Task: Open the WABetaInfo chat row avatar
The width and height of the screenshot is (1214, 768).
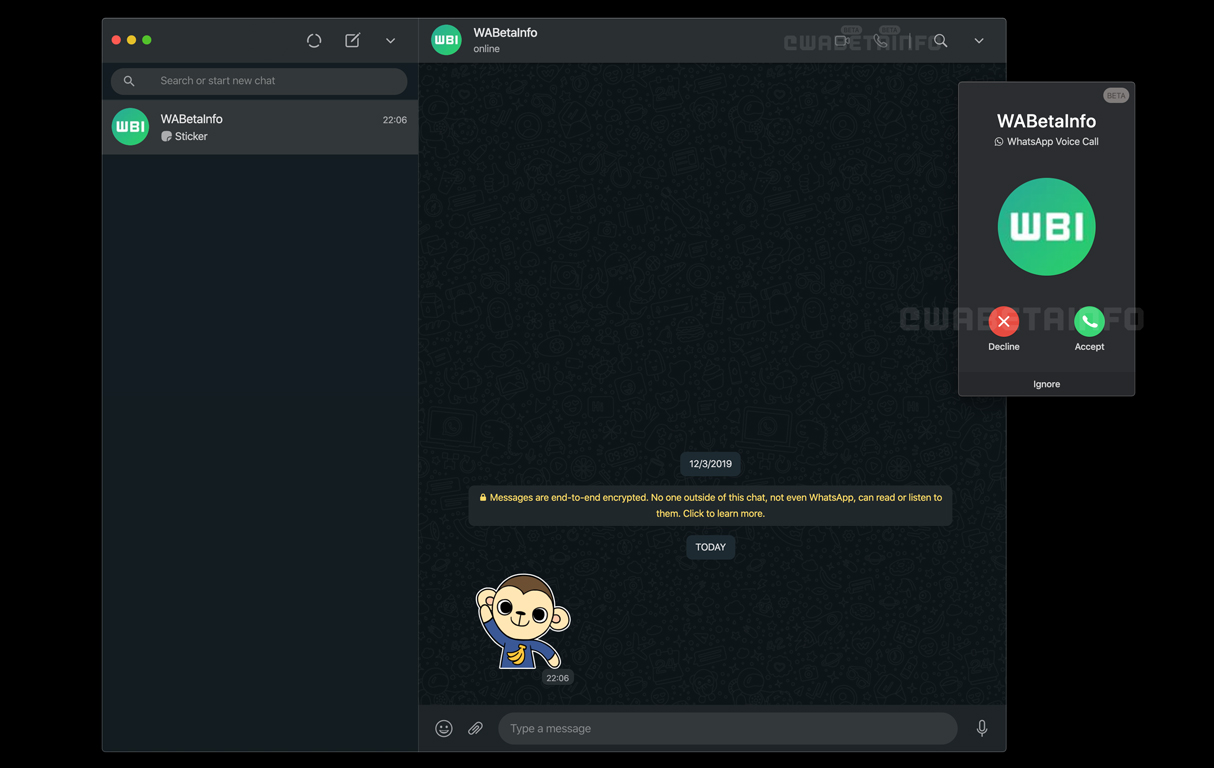Action: (x=130, y=127)
